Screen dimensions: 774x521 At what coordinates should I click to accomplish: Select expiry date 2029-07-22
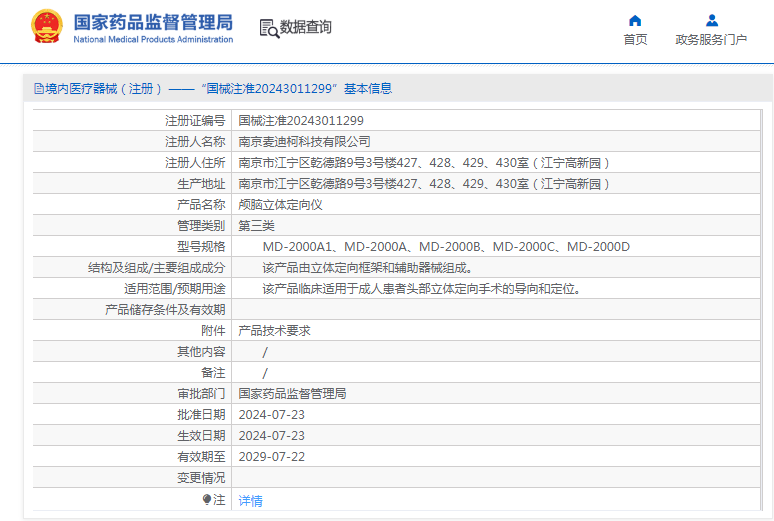(271, 457)
